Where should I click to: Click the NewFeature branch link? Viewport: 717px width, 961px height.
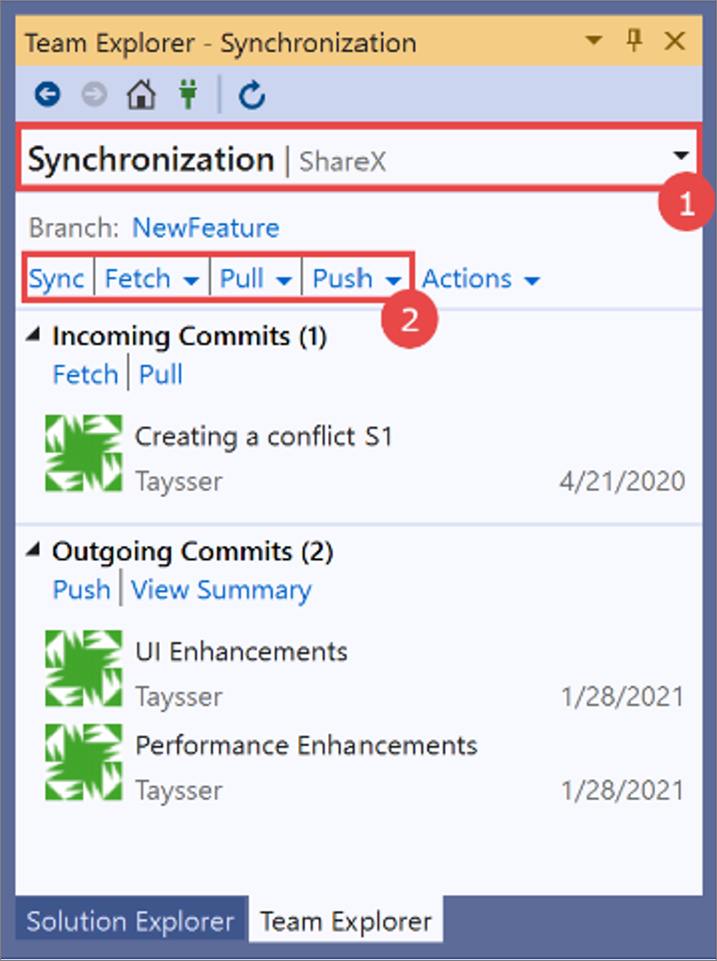pyautogui.click(x=206, y=227)
